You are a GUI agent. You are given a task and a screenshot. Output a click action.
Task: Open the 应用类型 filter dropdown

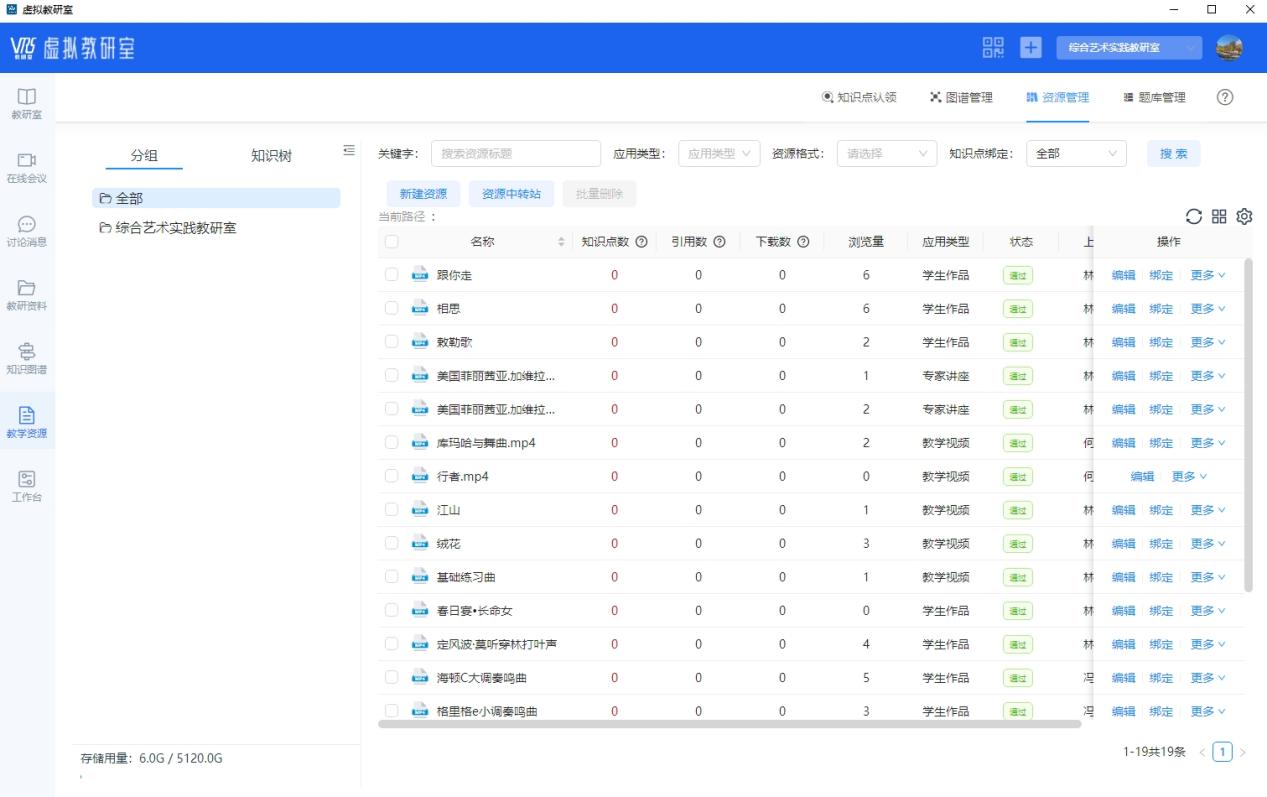719,154
